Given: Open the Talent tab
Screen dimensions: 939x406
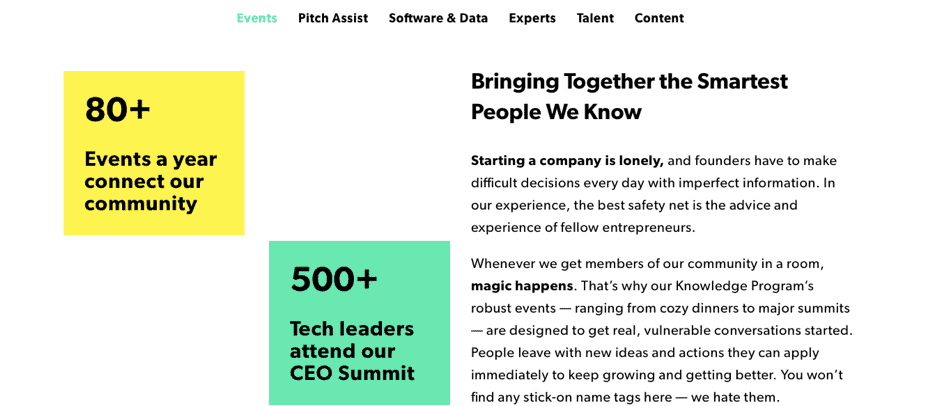Looking at the screenshot, I should click(x=595, y=18).
